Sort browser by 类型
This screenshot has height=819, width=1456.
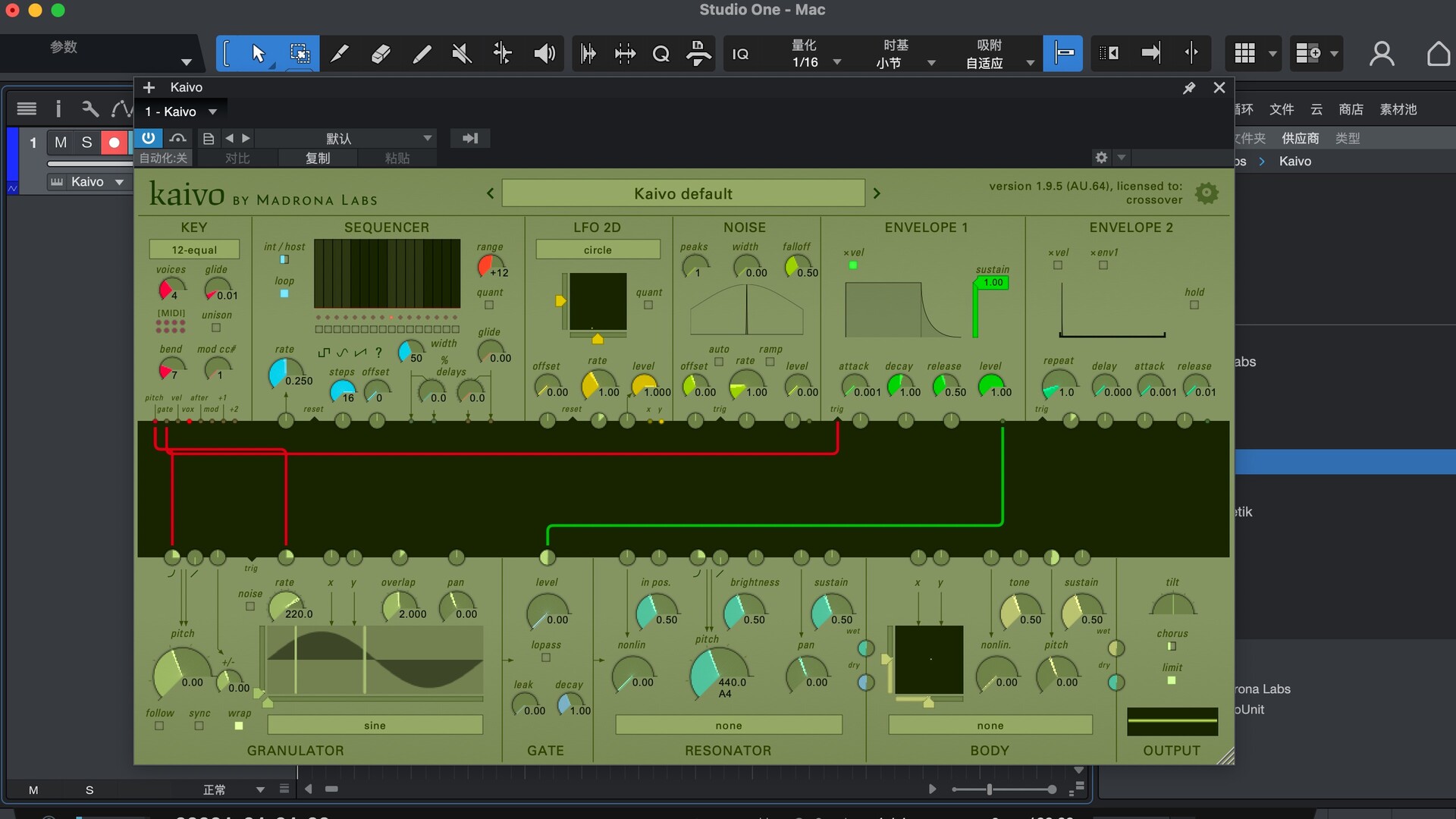click(x=1348, y=138)
